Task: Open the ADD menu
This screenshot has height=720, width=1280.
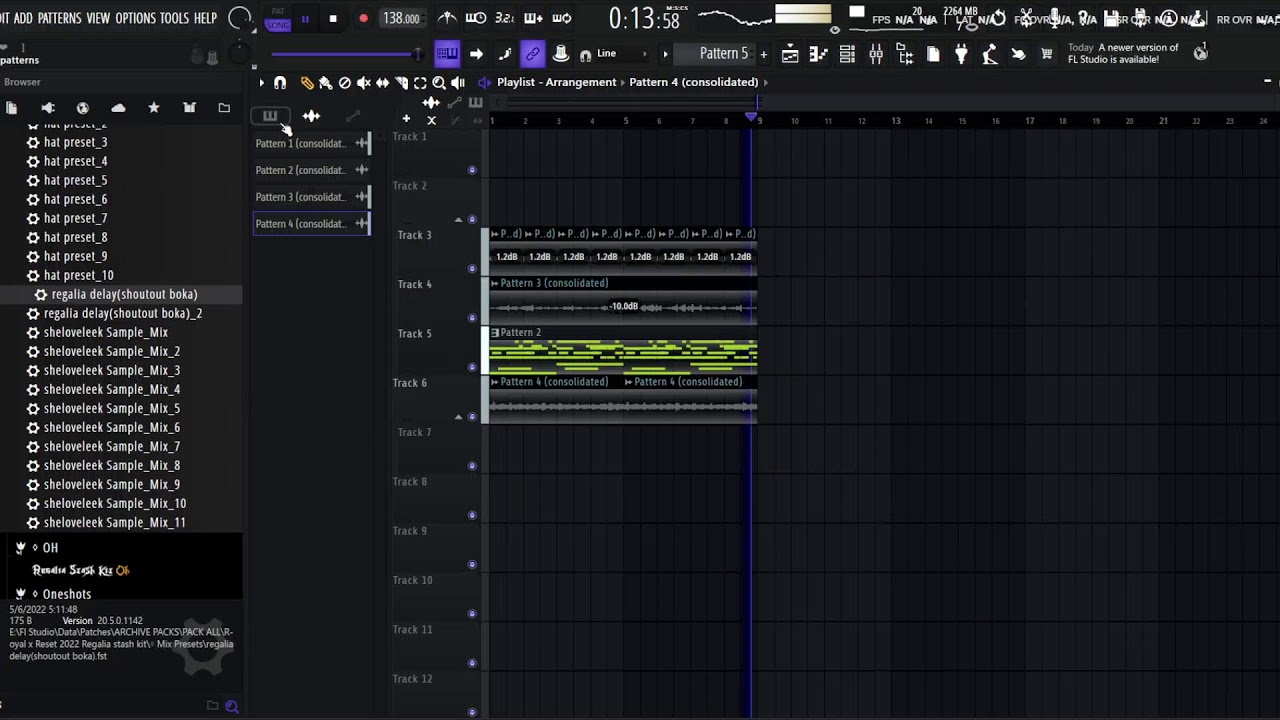Action: click(23, 18)
